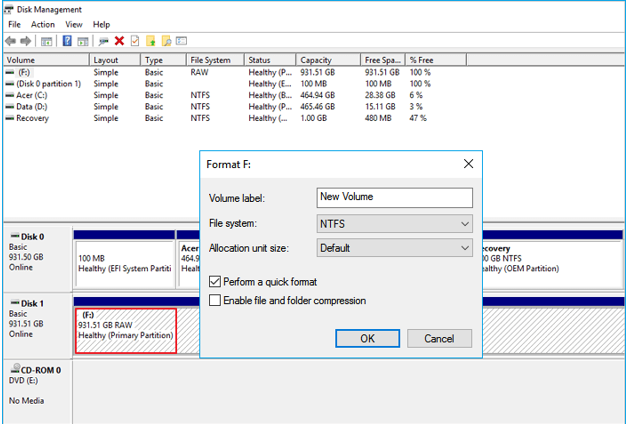Image resolution: width=627 pixels, height=424 pixels.
Task: Open the Help menu
Action: [101, 24]
